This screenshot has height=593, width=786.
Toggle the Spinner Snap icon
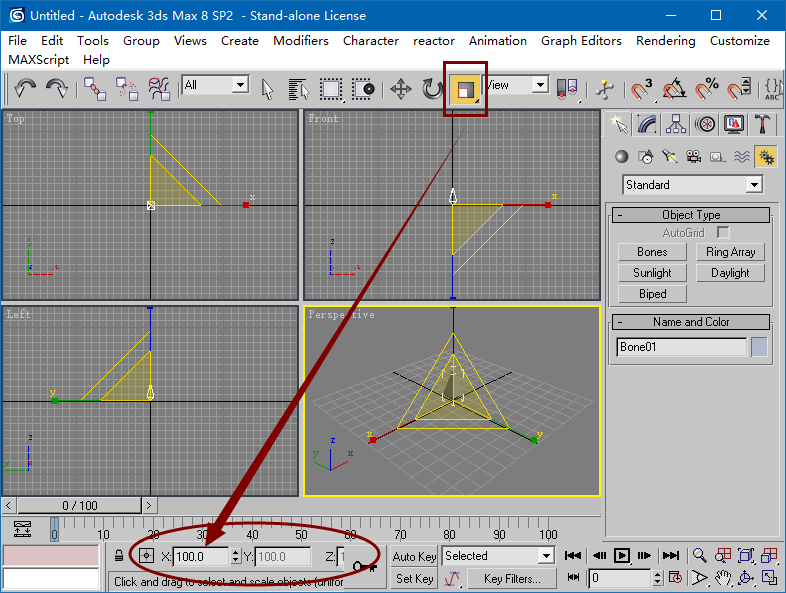pyautogui.click(x=739, y=89)
